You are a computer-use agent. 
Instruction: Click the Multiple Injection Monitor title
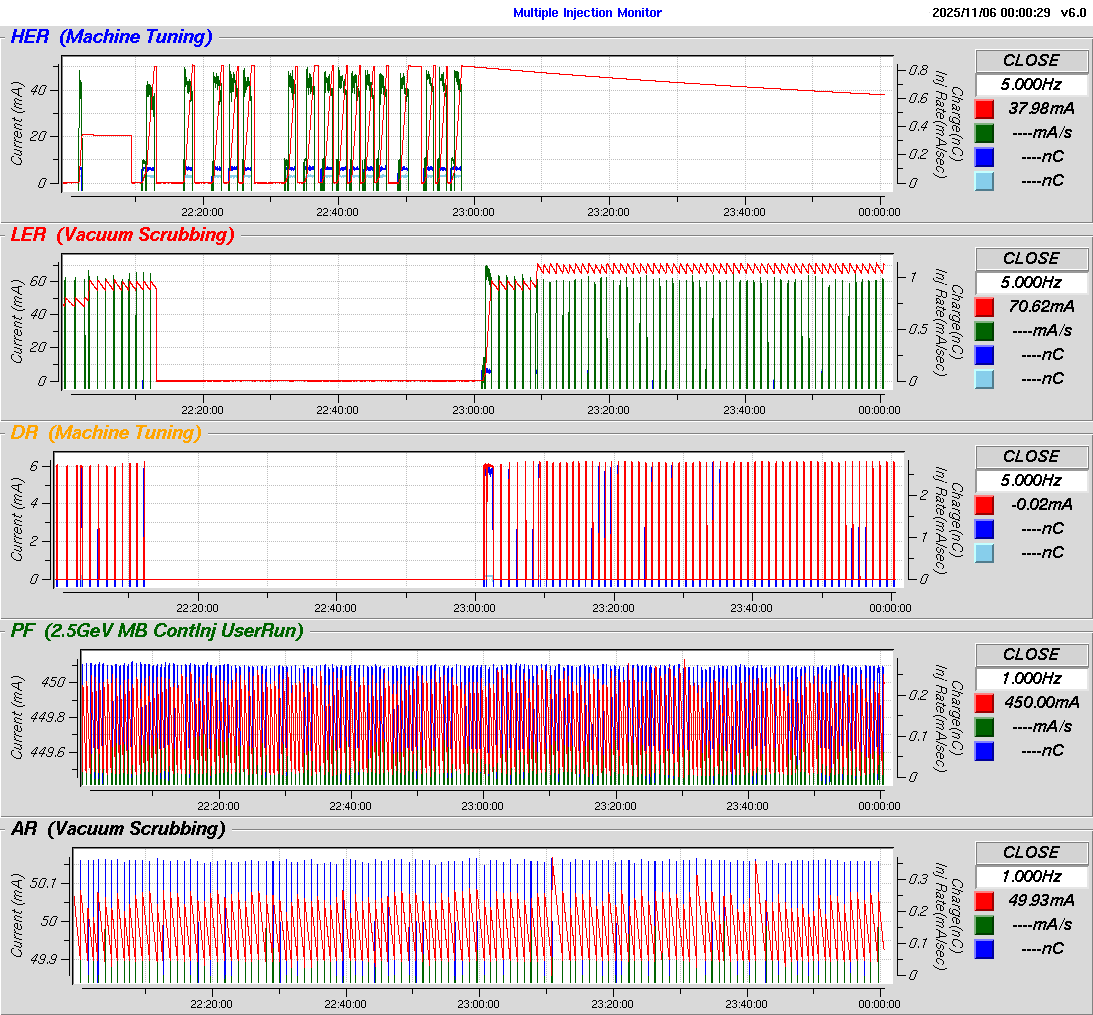point(587,13)
